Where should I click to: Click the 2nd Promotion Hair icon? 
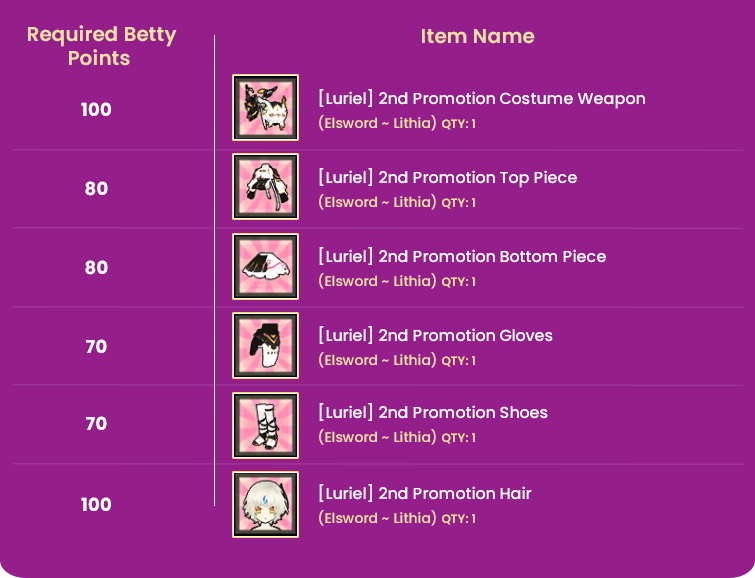click(265, 504)
